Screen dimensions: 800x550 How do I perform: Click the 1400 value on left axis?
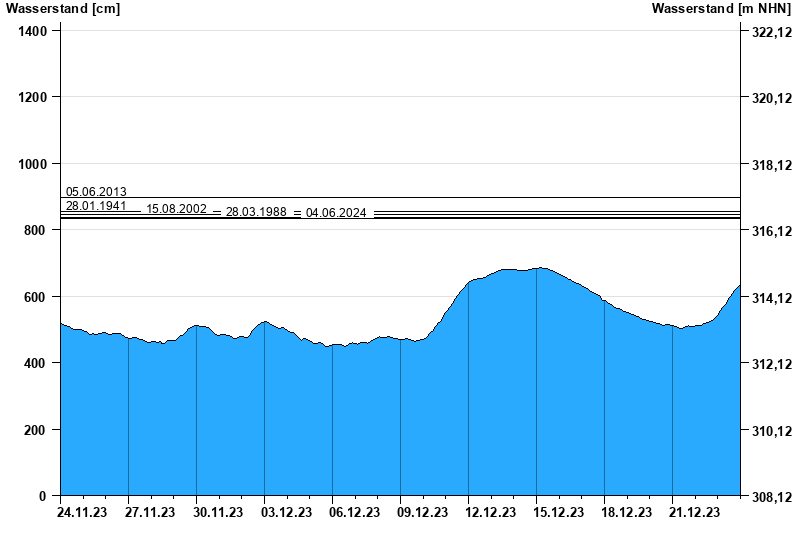click(33, 31)
